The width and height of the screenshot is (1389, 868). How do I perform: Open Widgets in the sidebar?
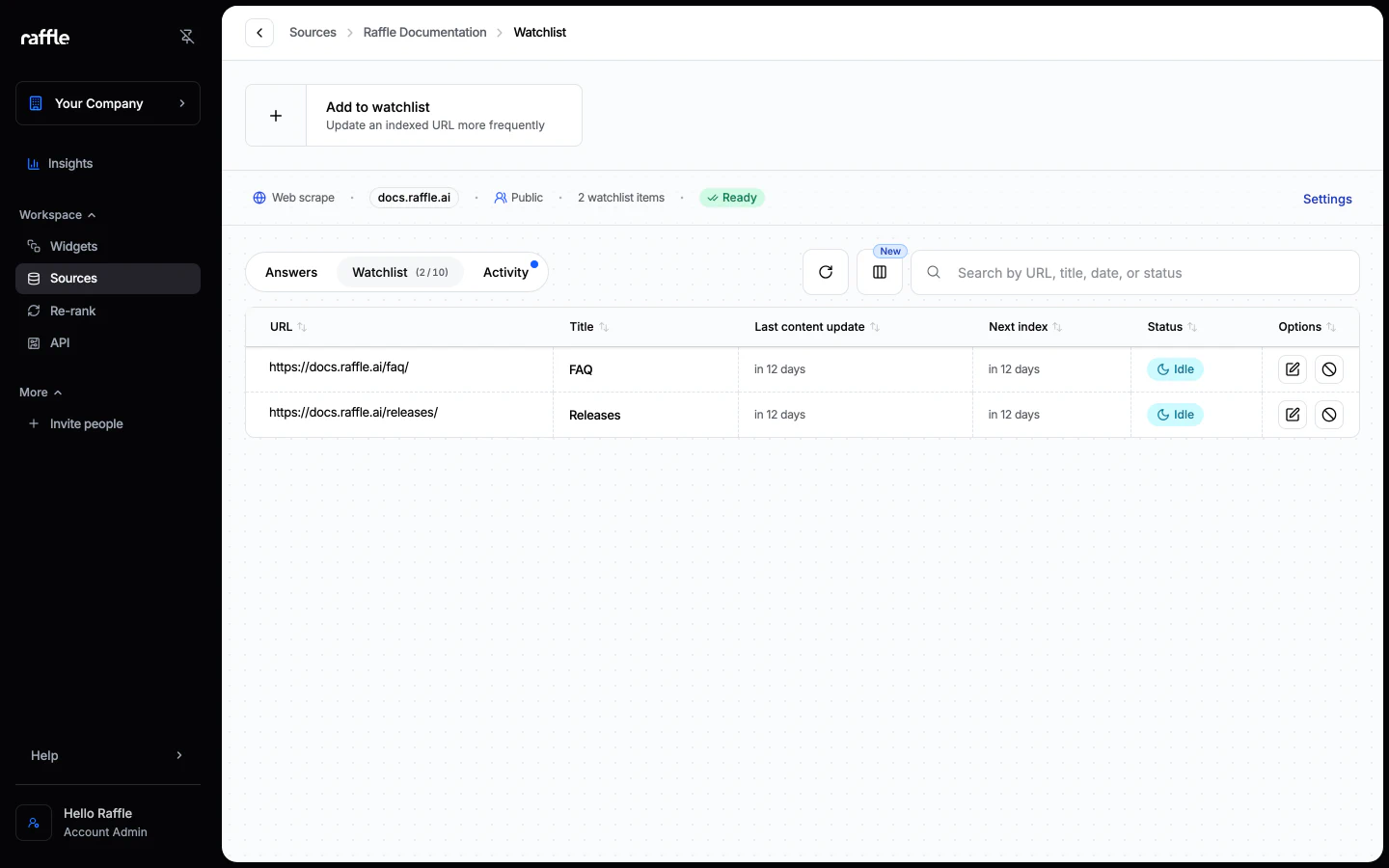[x=108, y=246]
